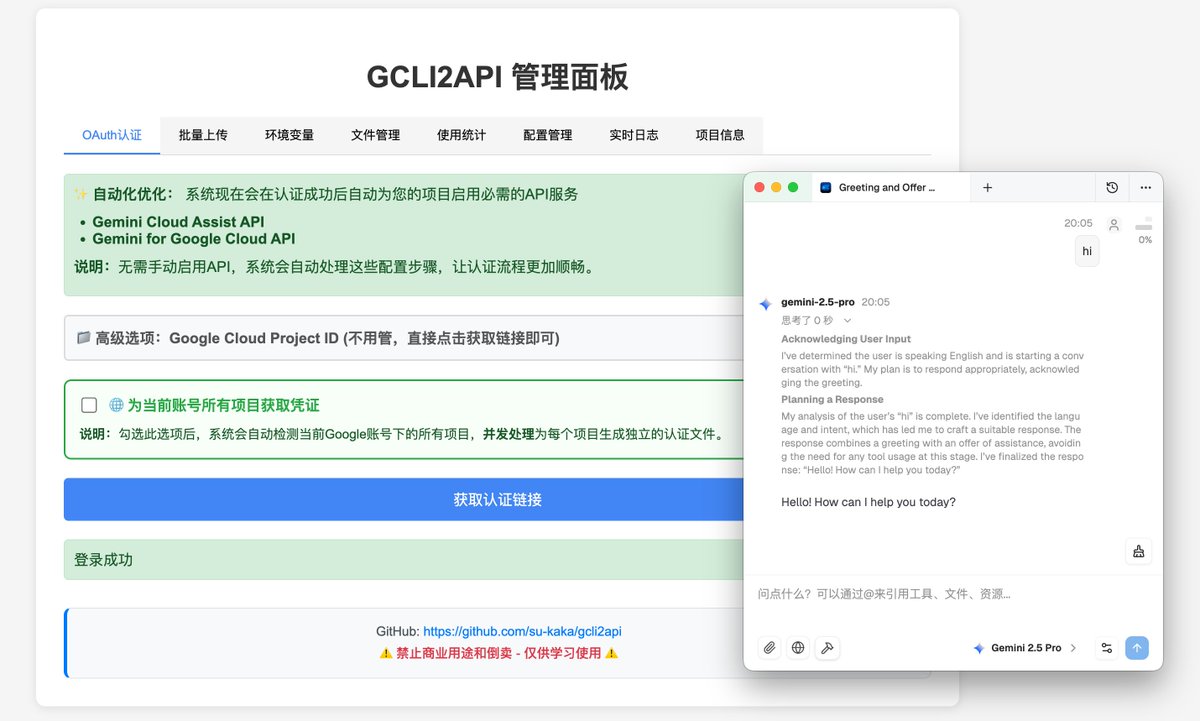This screenshot has height=721, width=1200.
Task: Enable 为当前账号所有项目获取凭证 checkbox
Action: coord(89,405)
